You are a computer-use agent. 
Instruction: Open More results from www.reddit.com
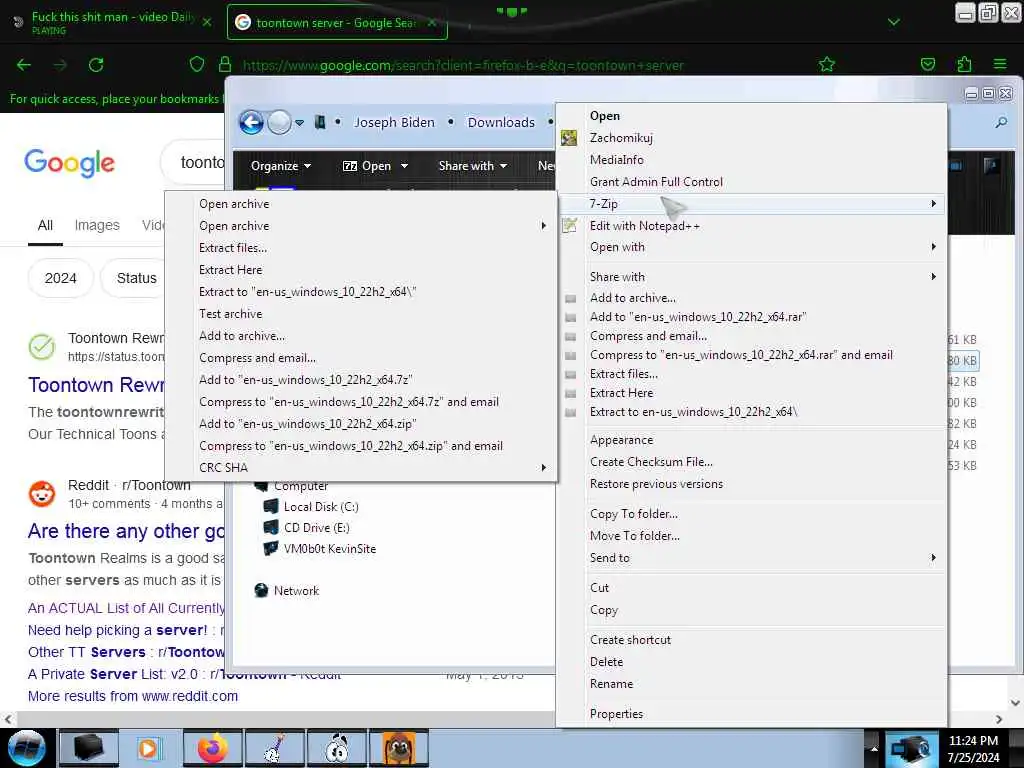coord(133,696)
